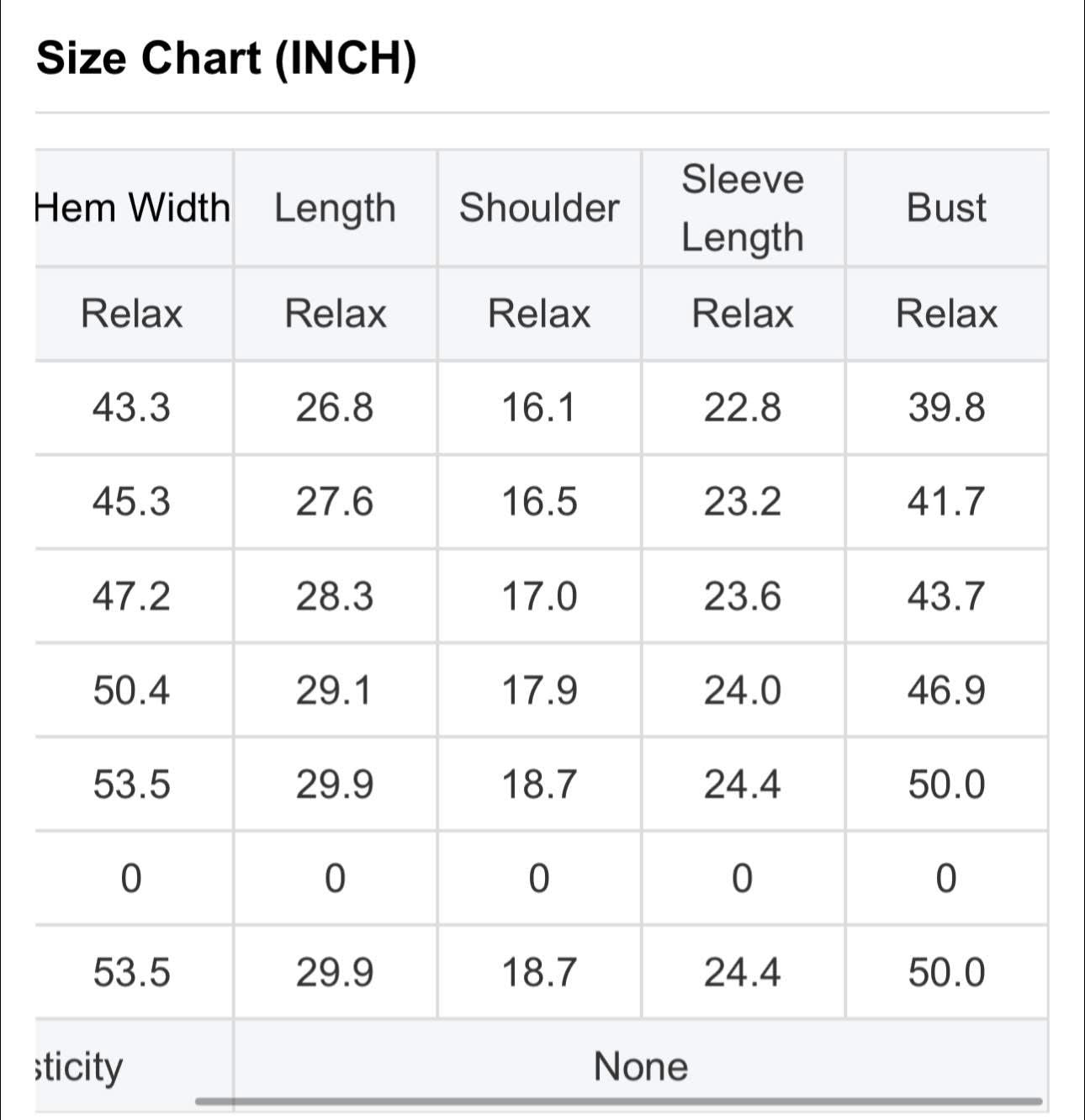The height and width of the screenshot is (1120, 1085).
Task: Select hem width value 47.2
Action: pyautogui.click(x=131, y=596)
